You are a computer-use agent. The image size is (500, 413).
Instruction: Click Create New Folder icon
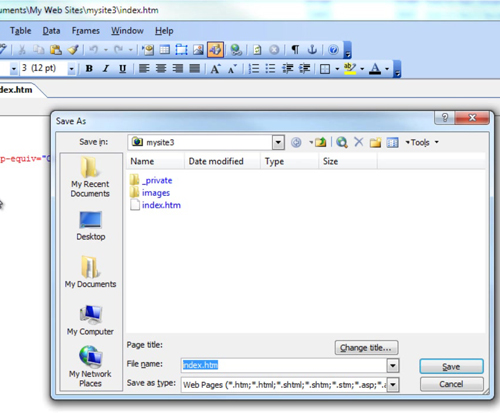pyautogui.click(x=375, y=142)
